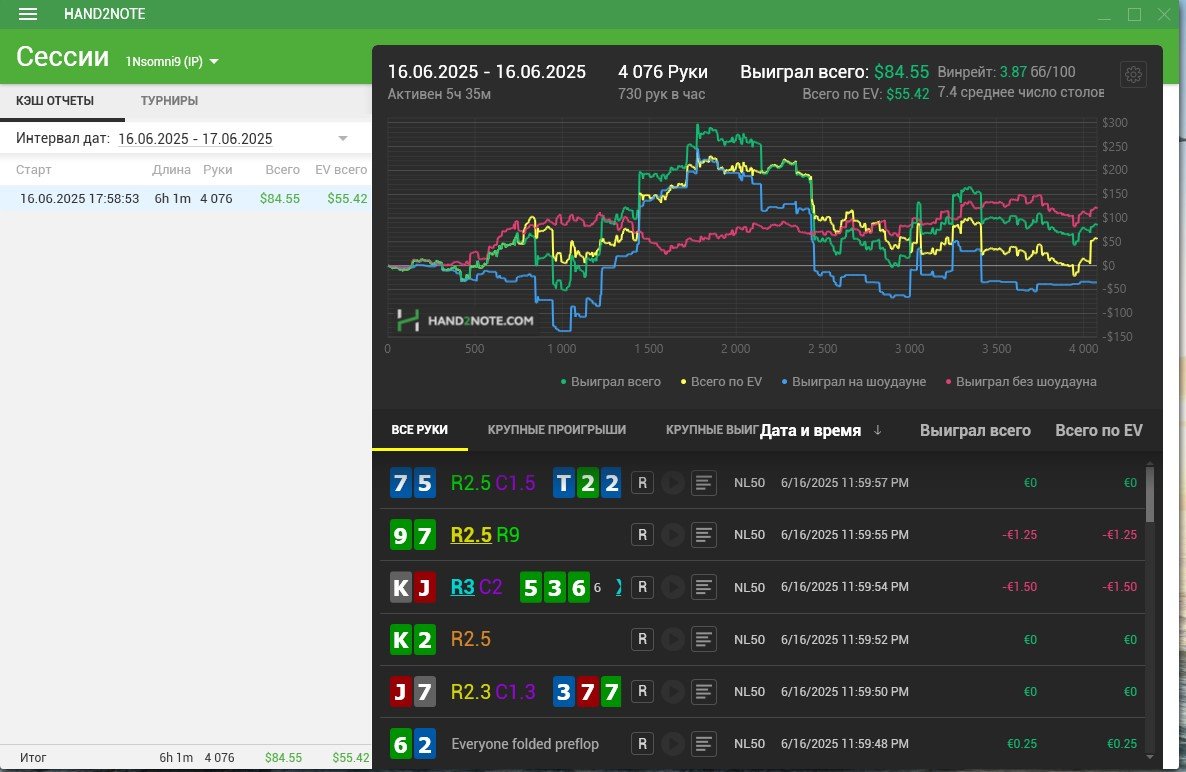This screenshot has width=1186, height=772.
Task: Expand the 'Интервал дат' date range dropdown
Action: coord(343,138)
